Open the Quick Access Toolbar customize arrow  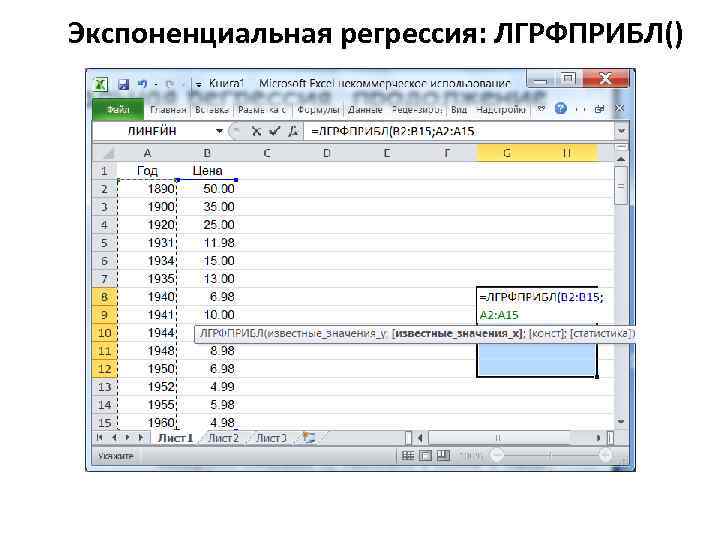click(x=198, y=84)
